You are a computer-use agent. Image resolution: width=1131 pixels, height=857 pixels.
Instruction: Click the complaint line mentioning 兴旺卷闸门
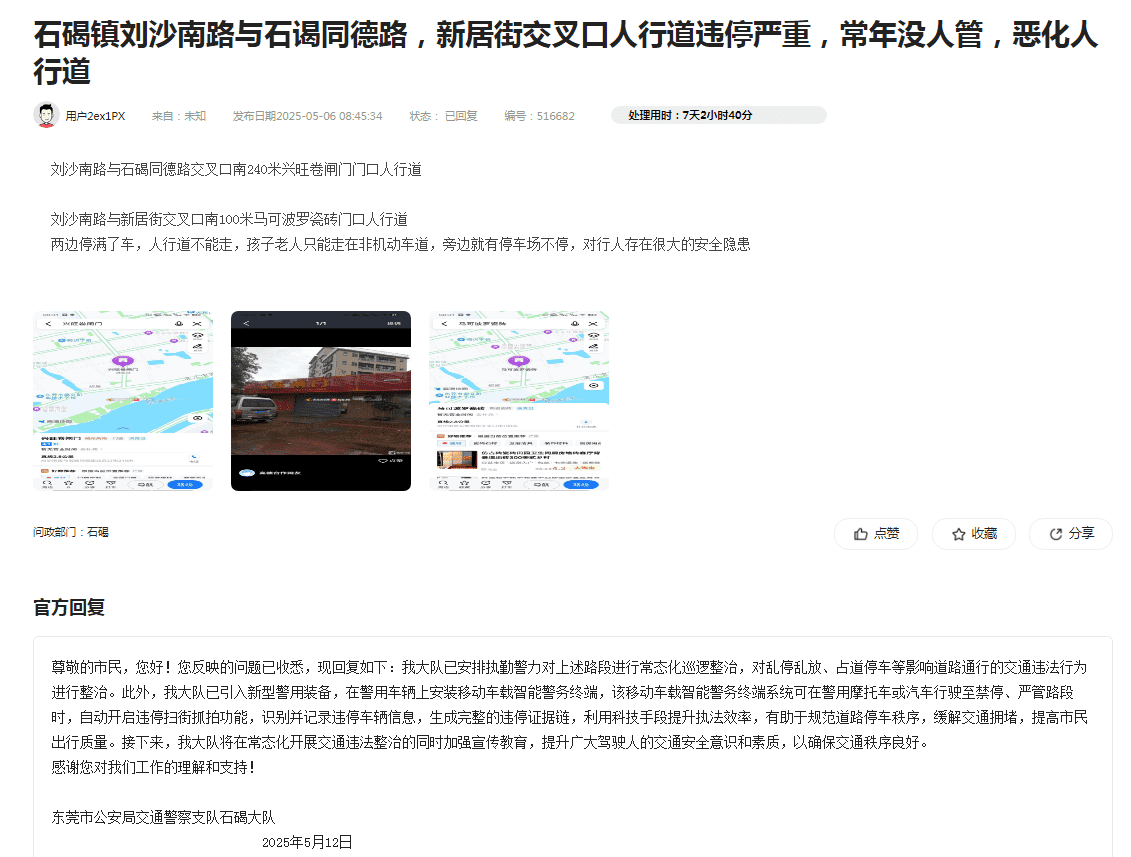tap(236, 170)
